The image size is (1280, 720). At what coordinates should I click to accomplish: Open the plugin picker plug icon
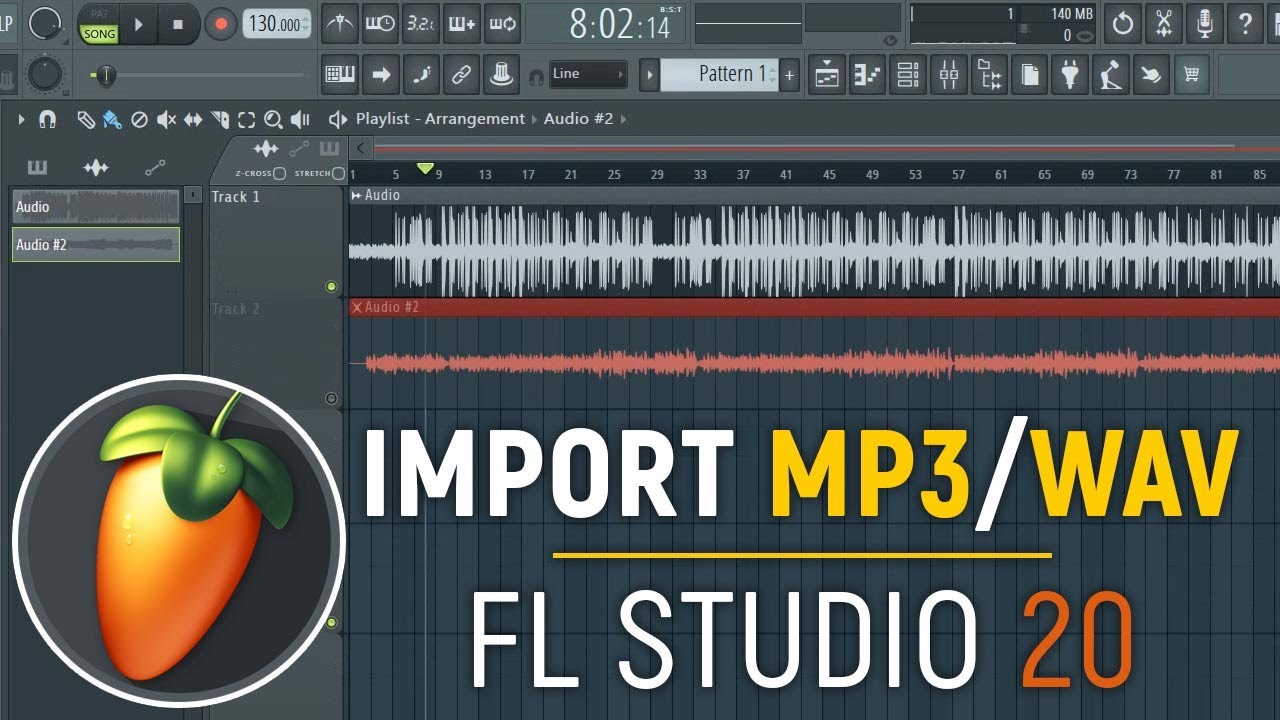pyautogui.click(x=1070, y=74)
